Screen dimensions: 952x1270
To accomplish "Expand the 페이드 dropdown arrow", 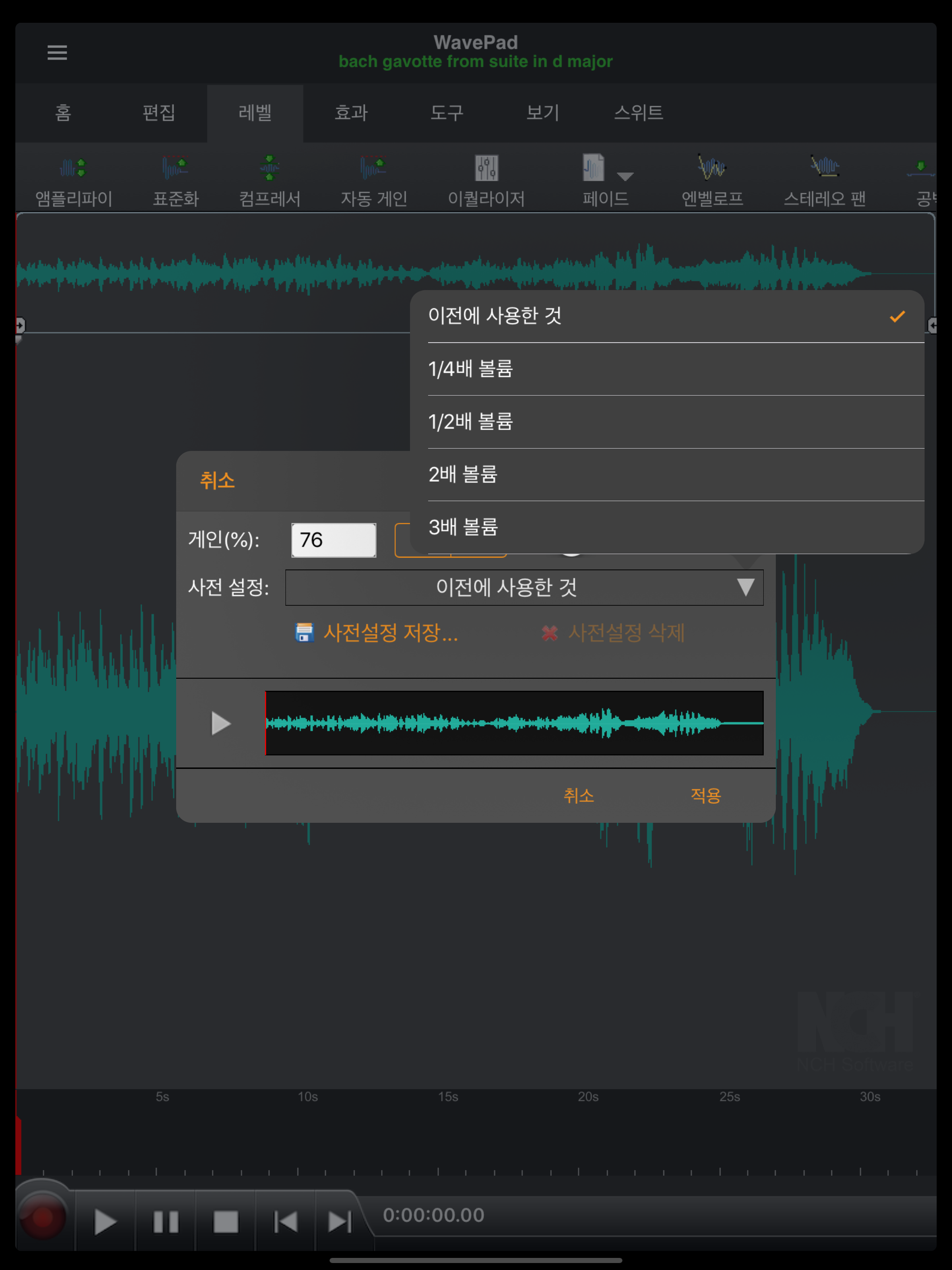I will [x=625, y=176].
